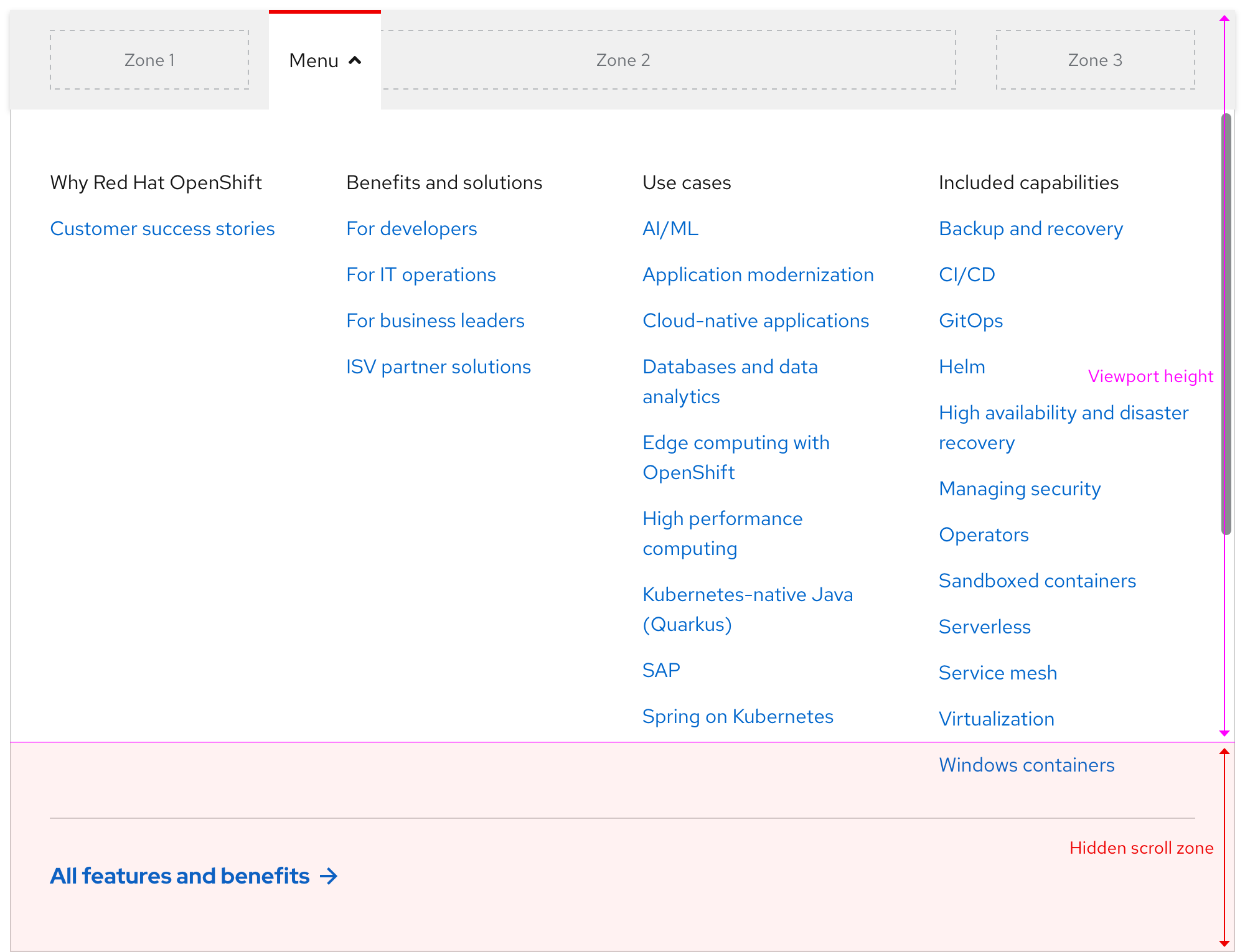Open Customer success stories link
Image resolution: width=1245 pixels, height=952 pixels.
tap(162, 228)
